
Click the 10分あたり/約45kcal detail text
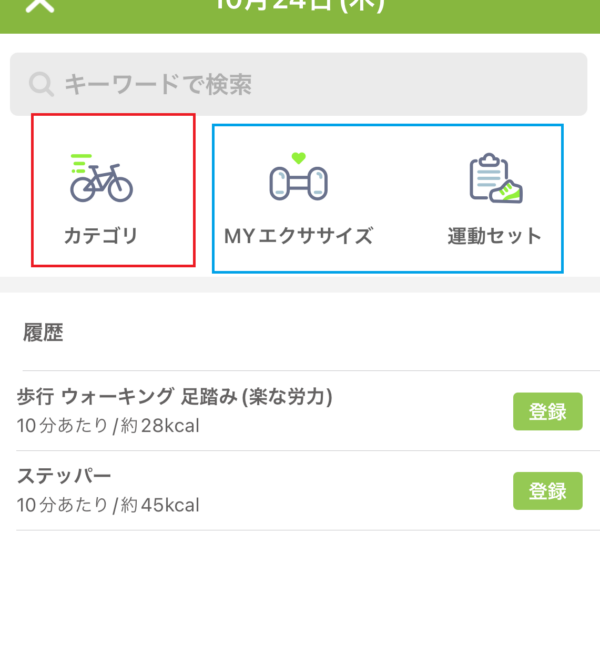(108, 505)
